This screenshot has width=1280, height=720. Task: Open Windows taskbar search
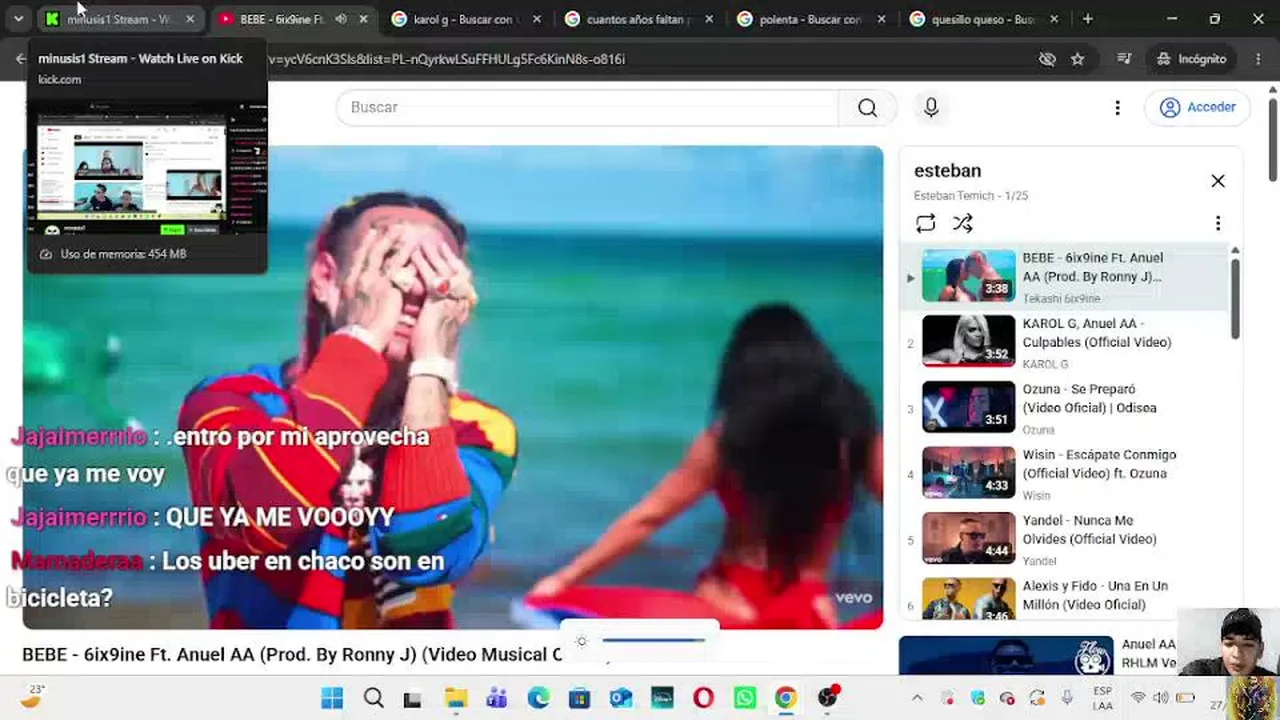click(373, 698)
